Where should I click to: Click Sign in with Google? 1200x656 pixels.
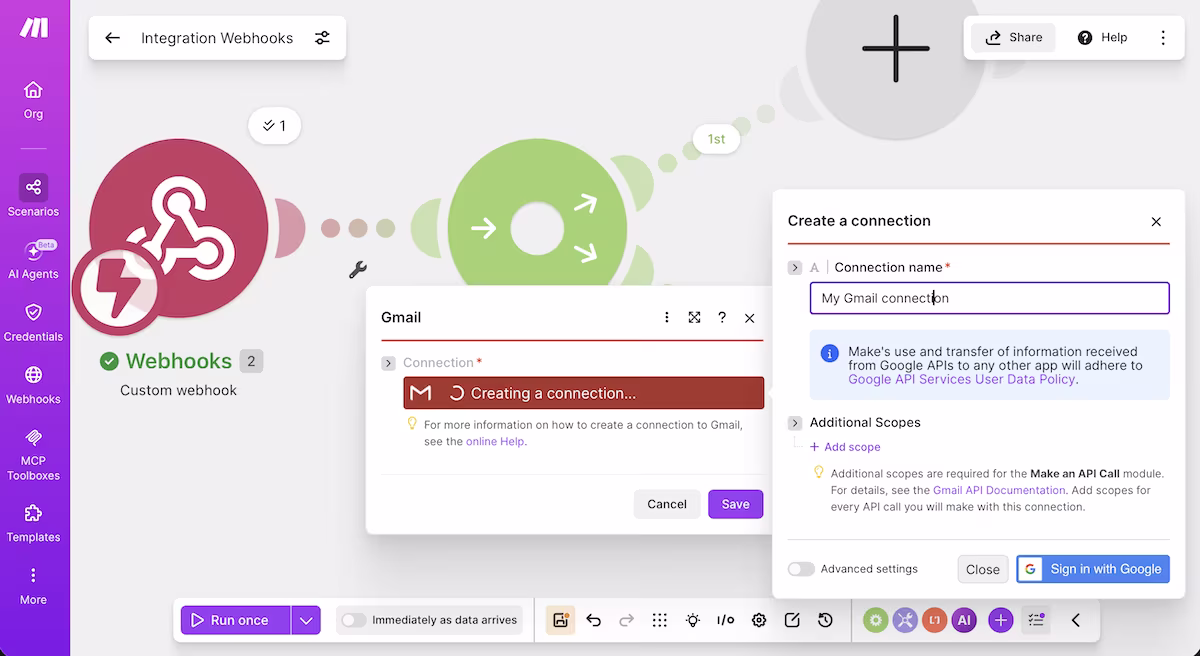point(1093,569)
